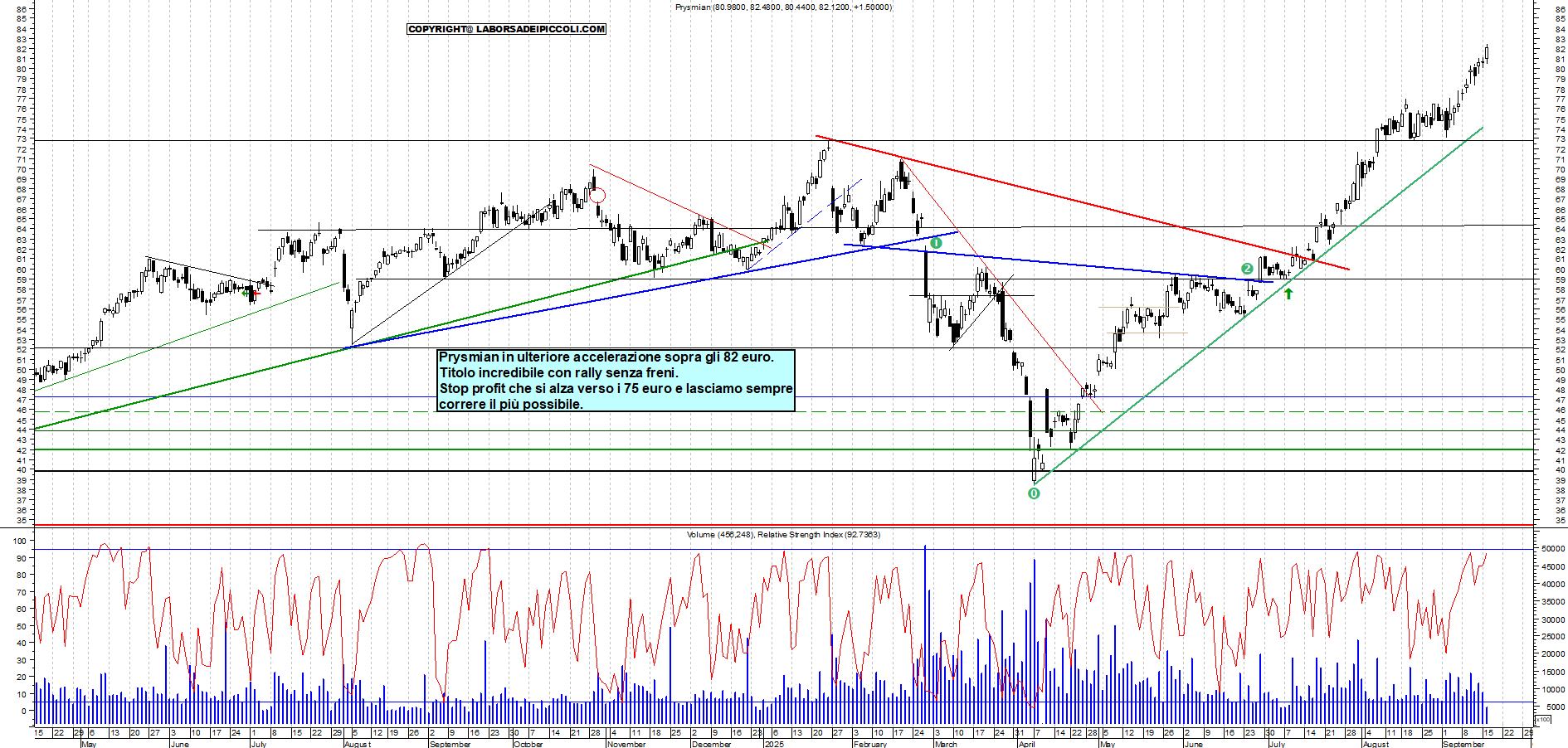This screenshot has height=748, width=1568.
Task: Select the Volume and Relative Strength Index title
Action: click(x=783, y=535)
